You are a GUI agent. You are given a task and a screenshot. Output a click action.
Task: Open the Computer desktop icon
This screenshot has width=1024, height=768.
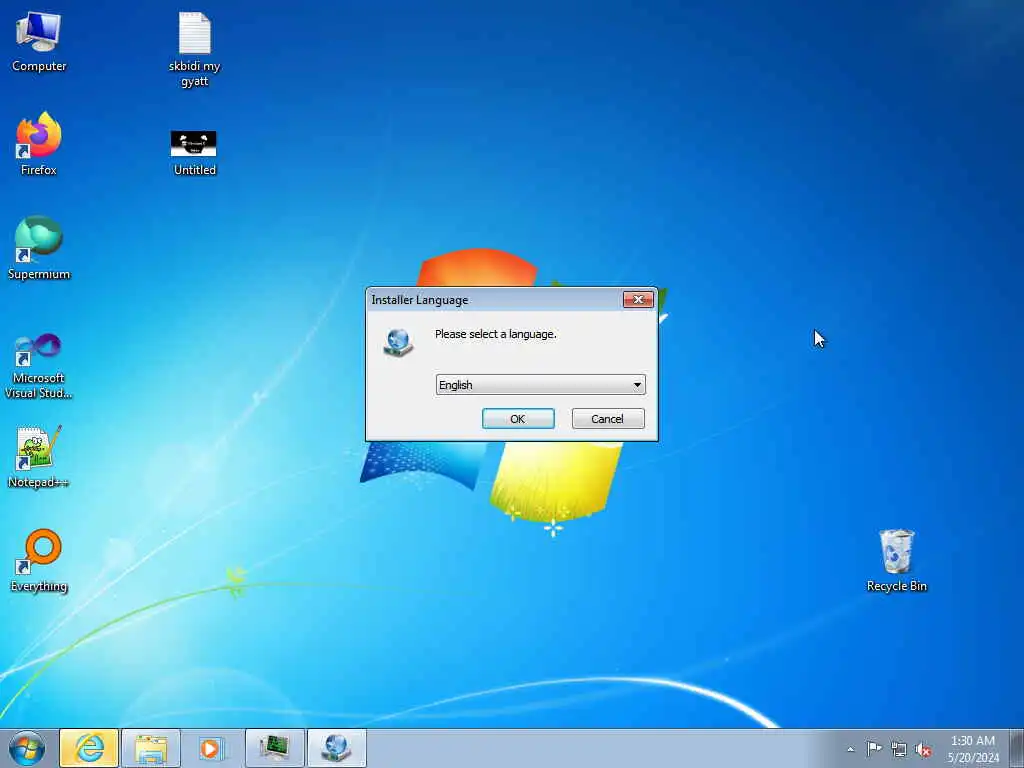(x=39, y=42)
